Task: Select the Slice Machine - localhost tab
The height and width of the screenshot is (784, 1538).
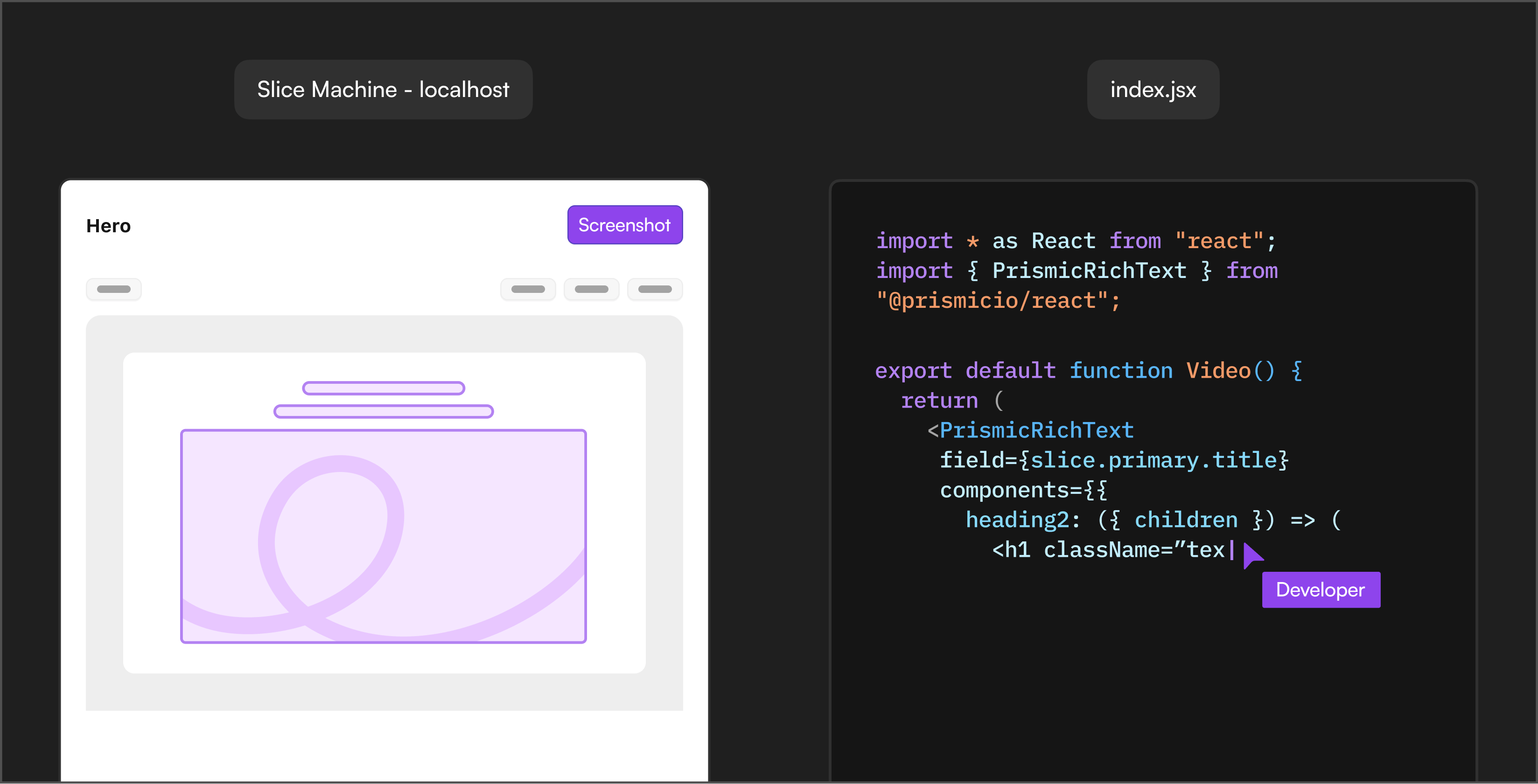Action: pos(383,90)
